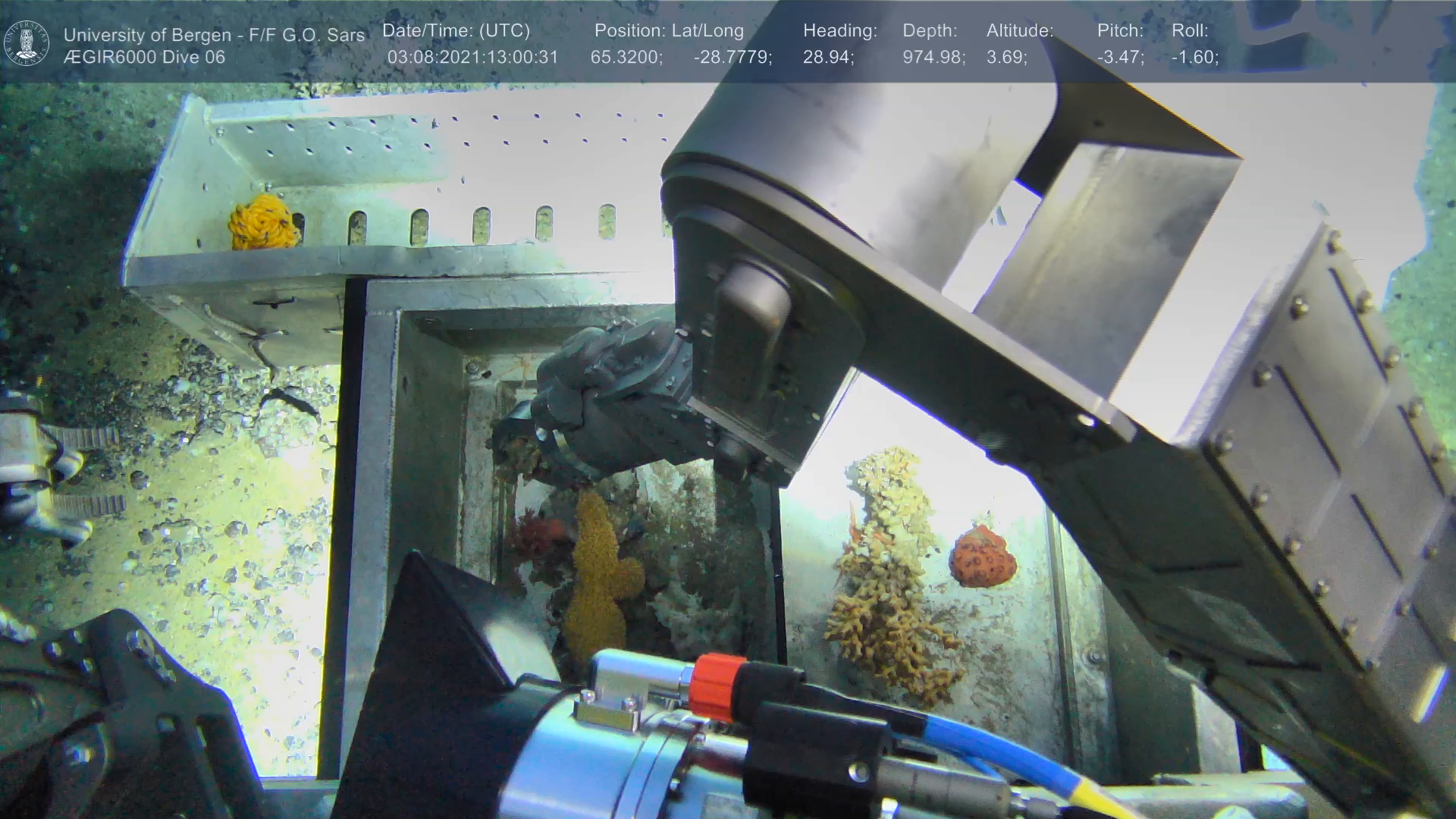Click the pitch value -3.47

tap(1120, 57)
